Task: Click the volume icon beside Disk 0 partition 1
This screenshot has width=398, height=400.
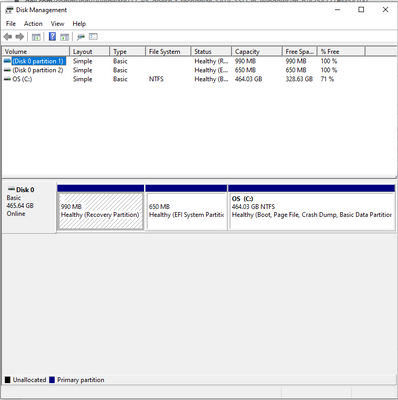Action: point(7,61)
